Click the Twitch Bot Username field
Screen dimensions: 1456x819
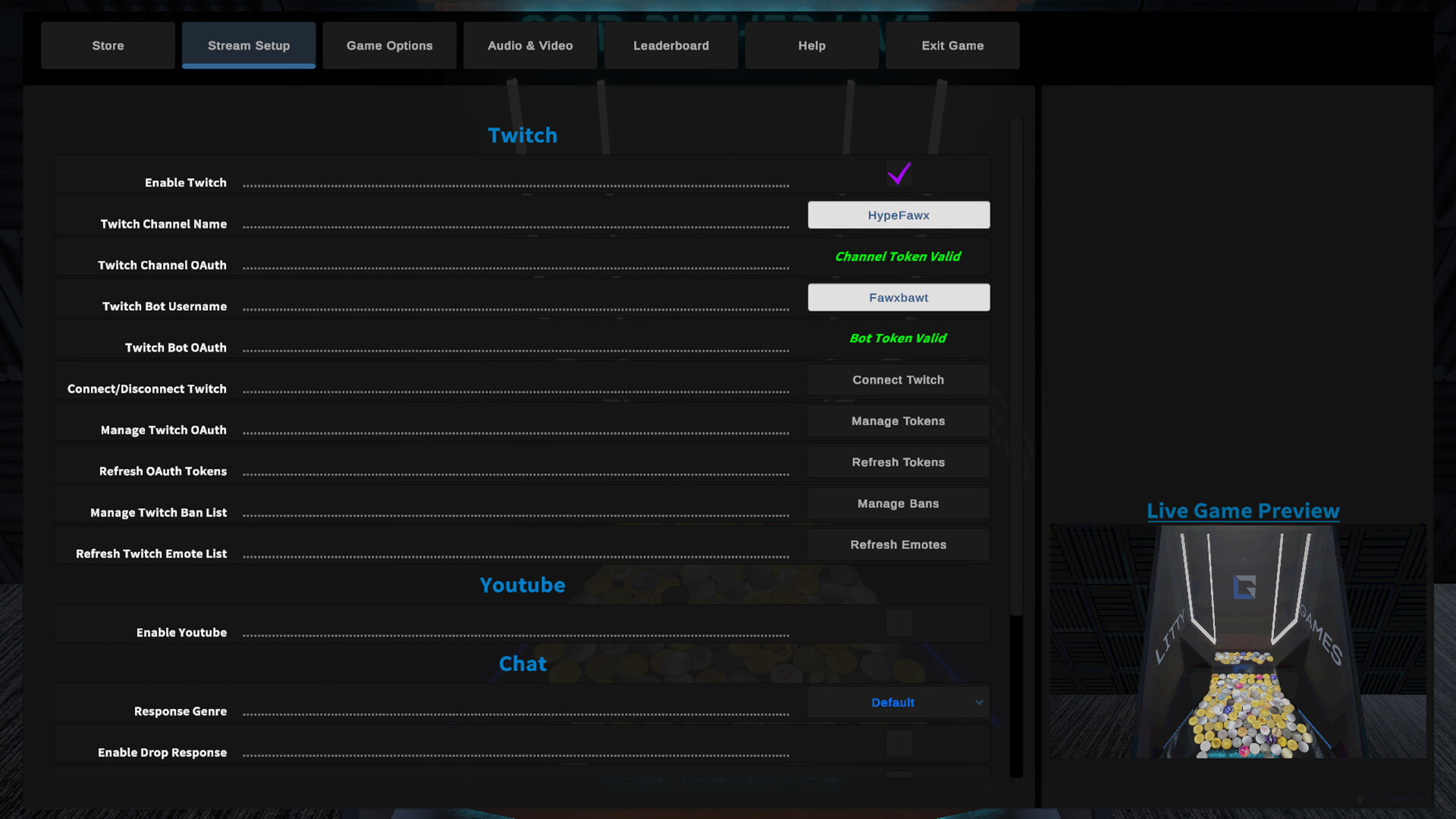pyautogui.click(x=898, y=298)
